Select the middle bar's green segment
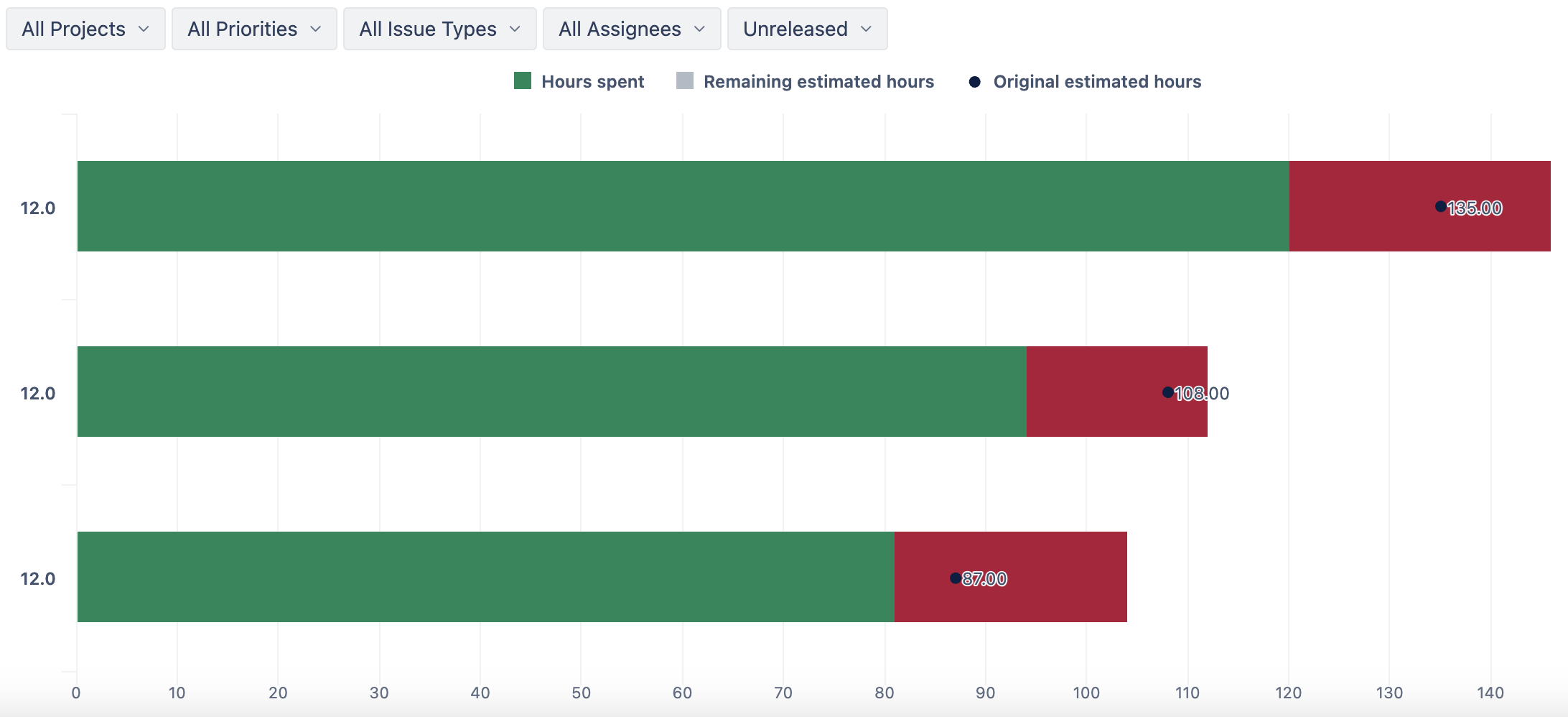The width and height of the screenshot is (1568, 717). coord(552,392)
